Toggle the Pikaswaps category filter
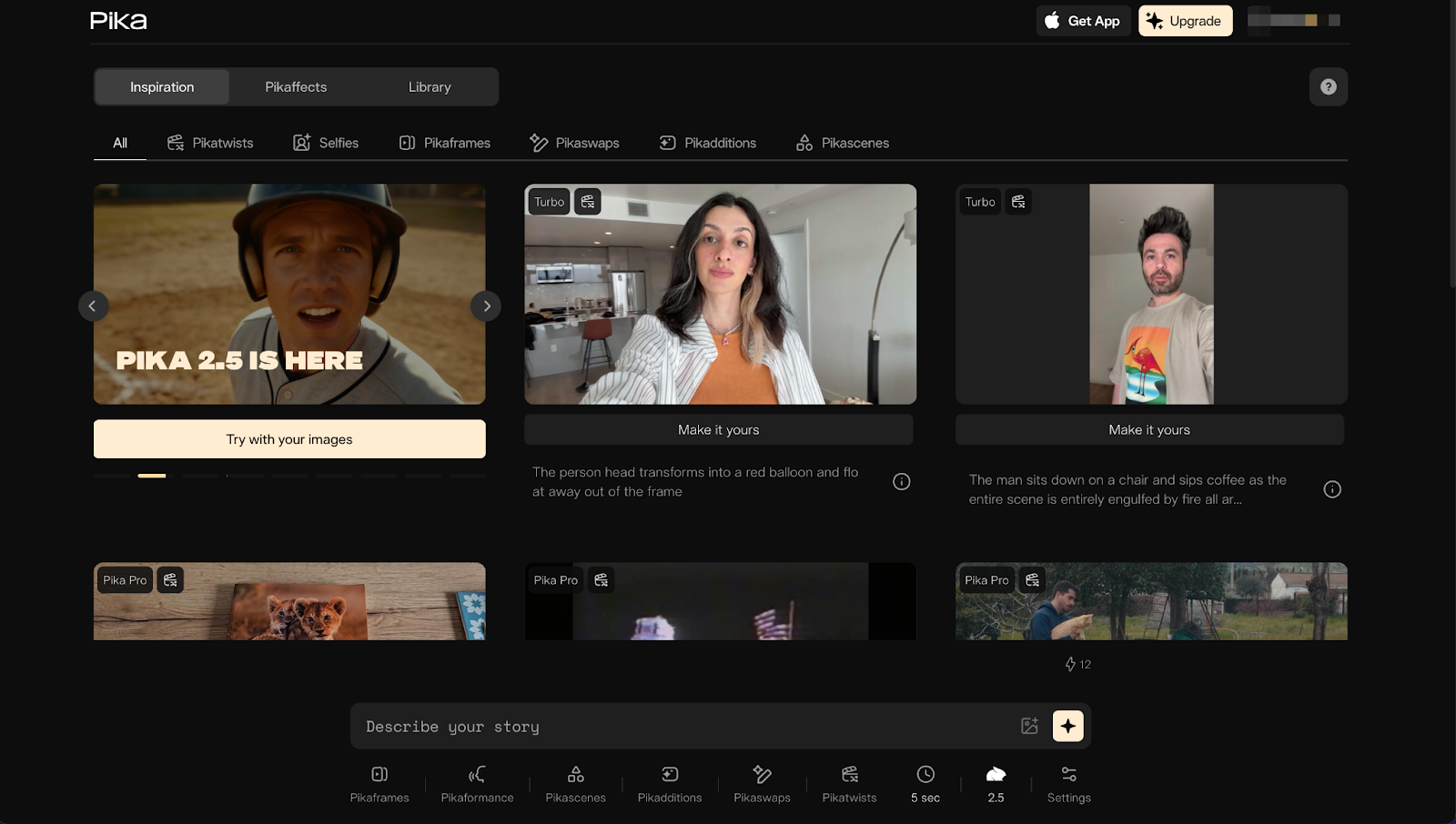Screen dimensions: 1456x824 click(x=574, y=142)
